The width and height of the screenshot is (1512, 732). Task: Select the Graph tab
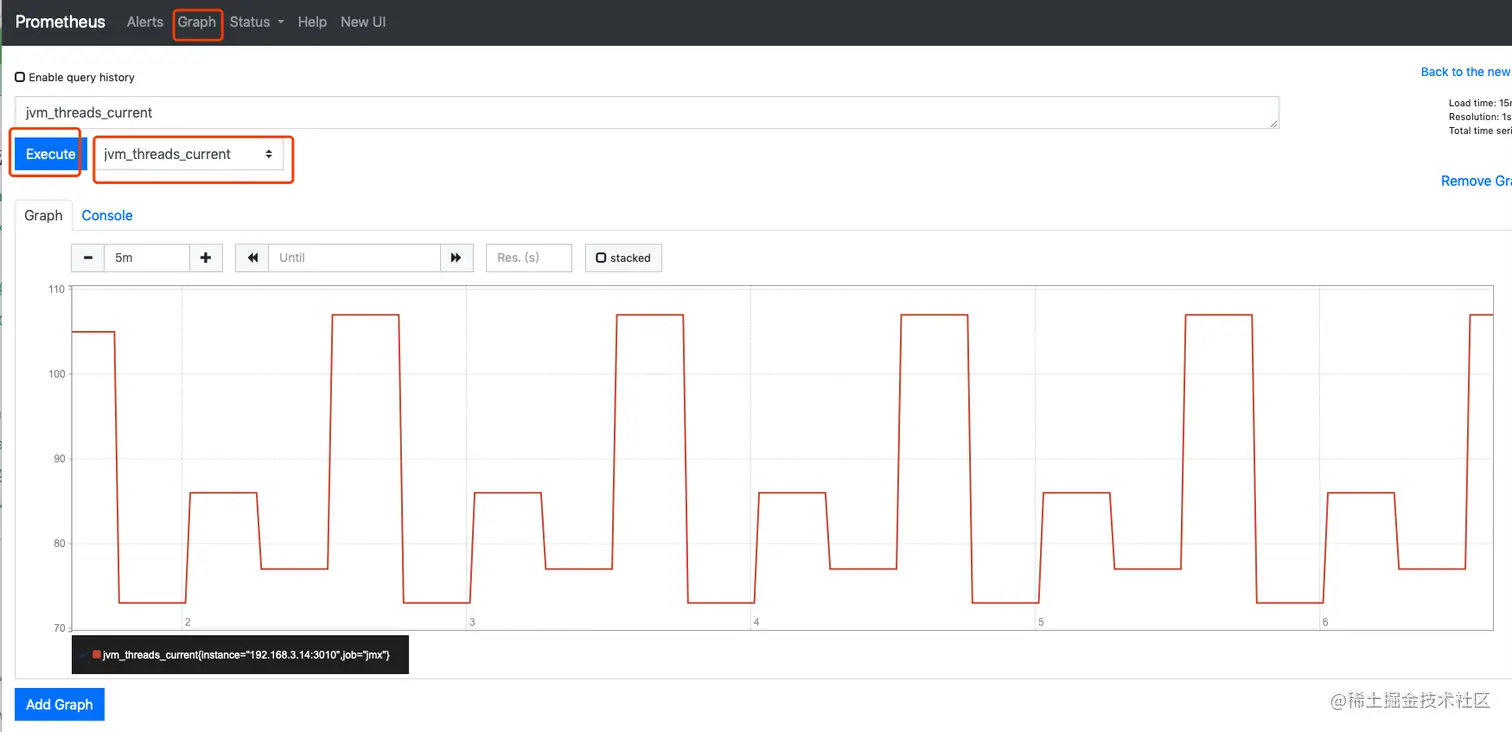pos(44,215)
